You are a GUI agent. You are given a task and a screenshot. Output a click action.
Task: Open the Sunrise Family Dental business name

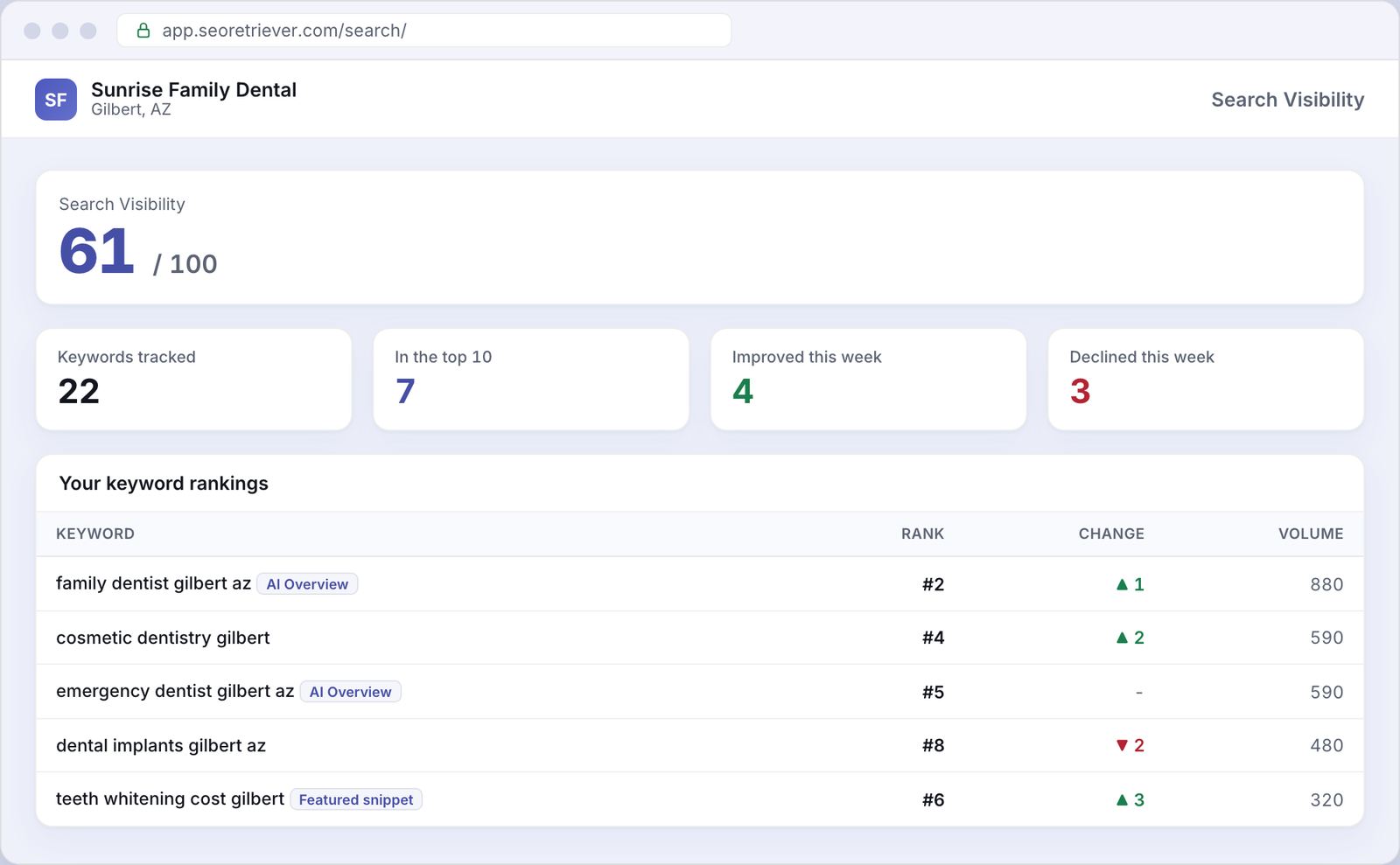pos(193,89)
